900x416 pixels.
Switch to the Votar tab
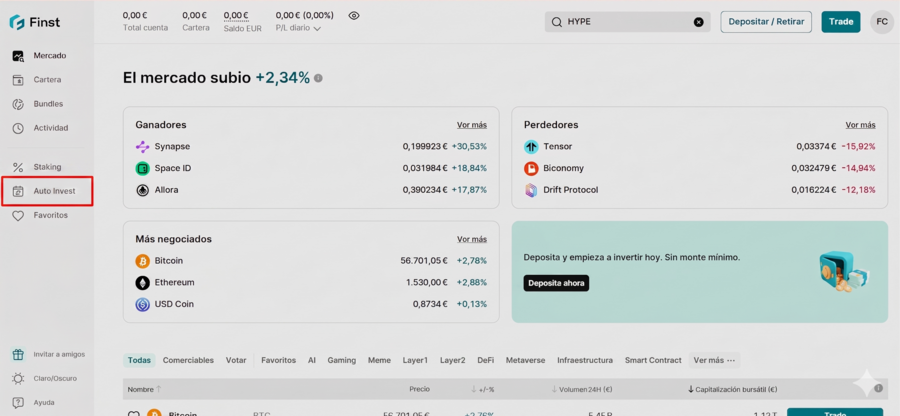tap(236, 360)
